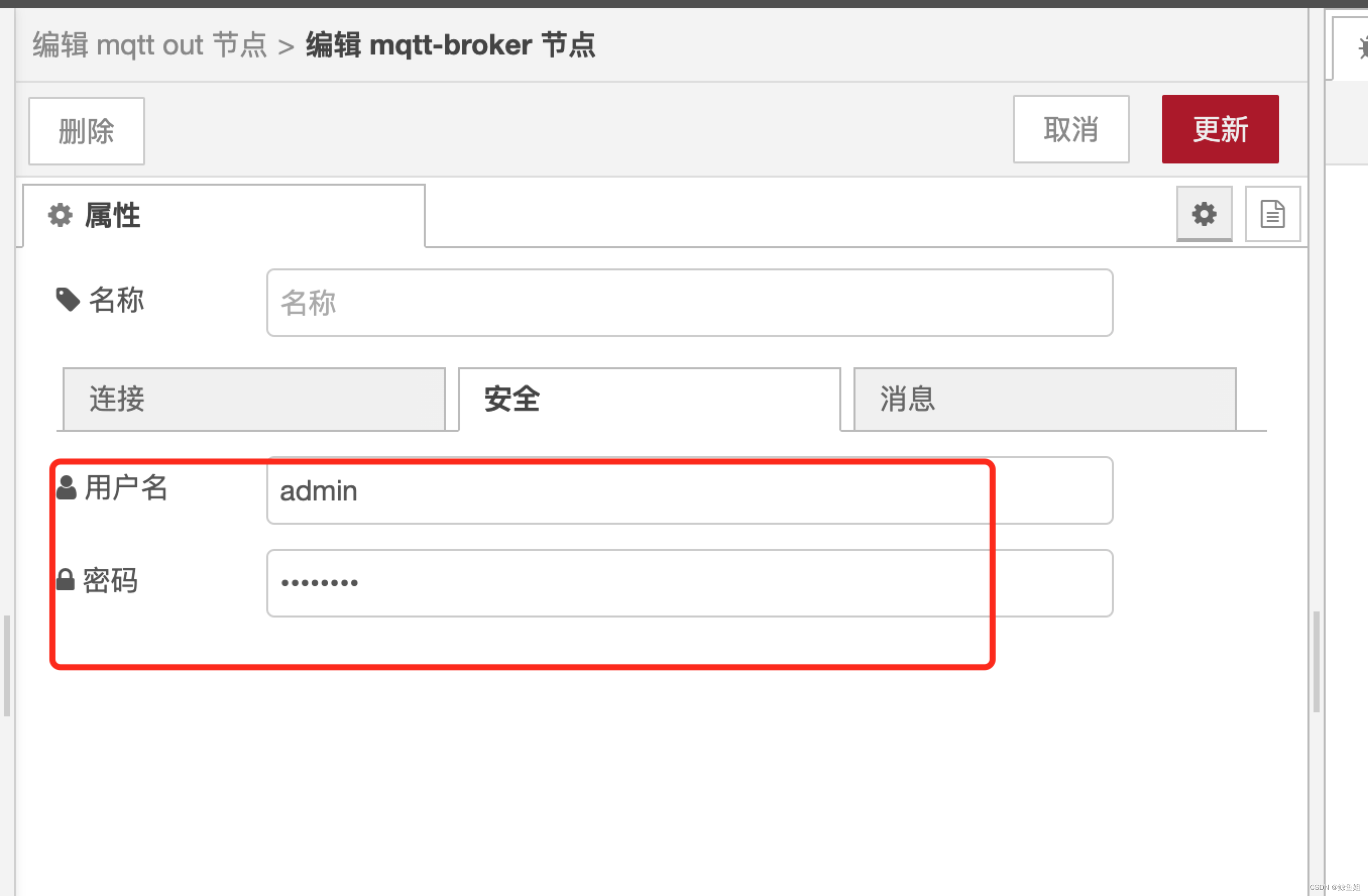Open the 消息 tab
1368x896 pixels.
[x=1044, y=399]
